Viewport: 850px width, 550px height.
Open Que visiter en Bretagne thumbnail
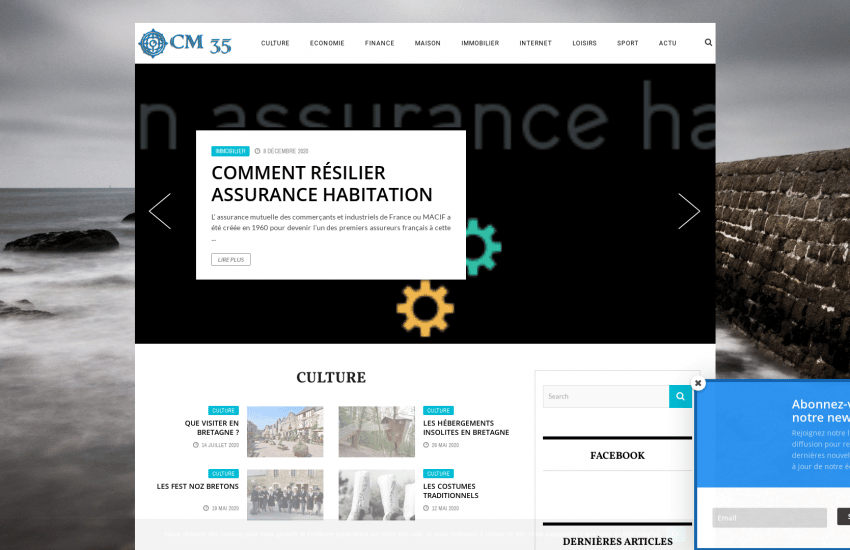tap(285, 432)
